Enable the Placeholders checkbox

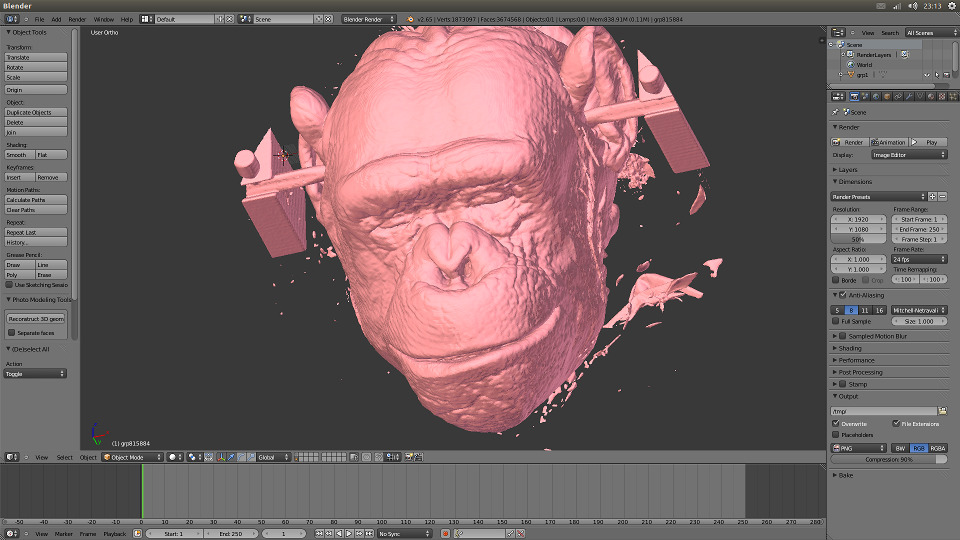(836, 435)
